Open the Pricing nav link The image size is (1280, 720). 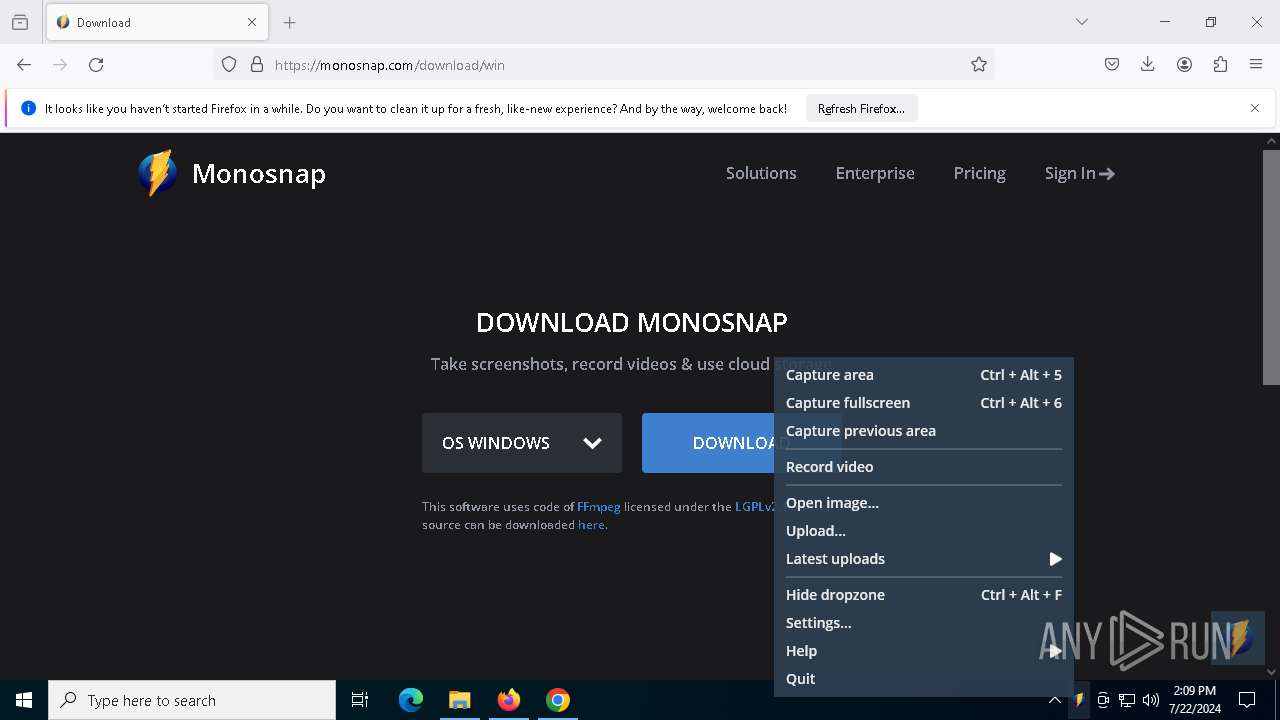pyautogui.click(x=979, y=173)
